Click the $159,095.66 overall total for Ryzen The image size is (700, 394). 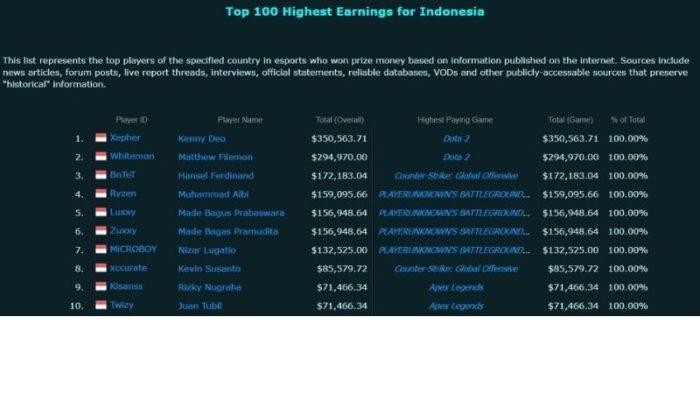[339, 195]
